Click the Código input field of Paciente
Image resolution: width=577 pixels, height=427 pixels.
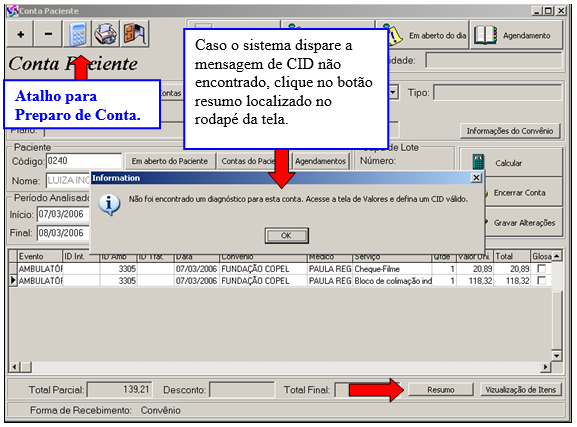(84, 161)
